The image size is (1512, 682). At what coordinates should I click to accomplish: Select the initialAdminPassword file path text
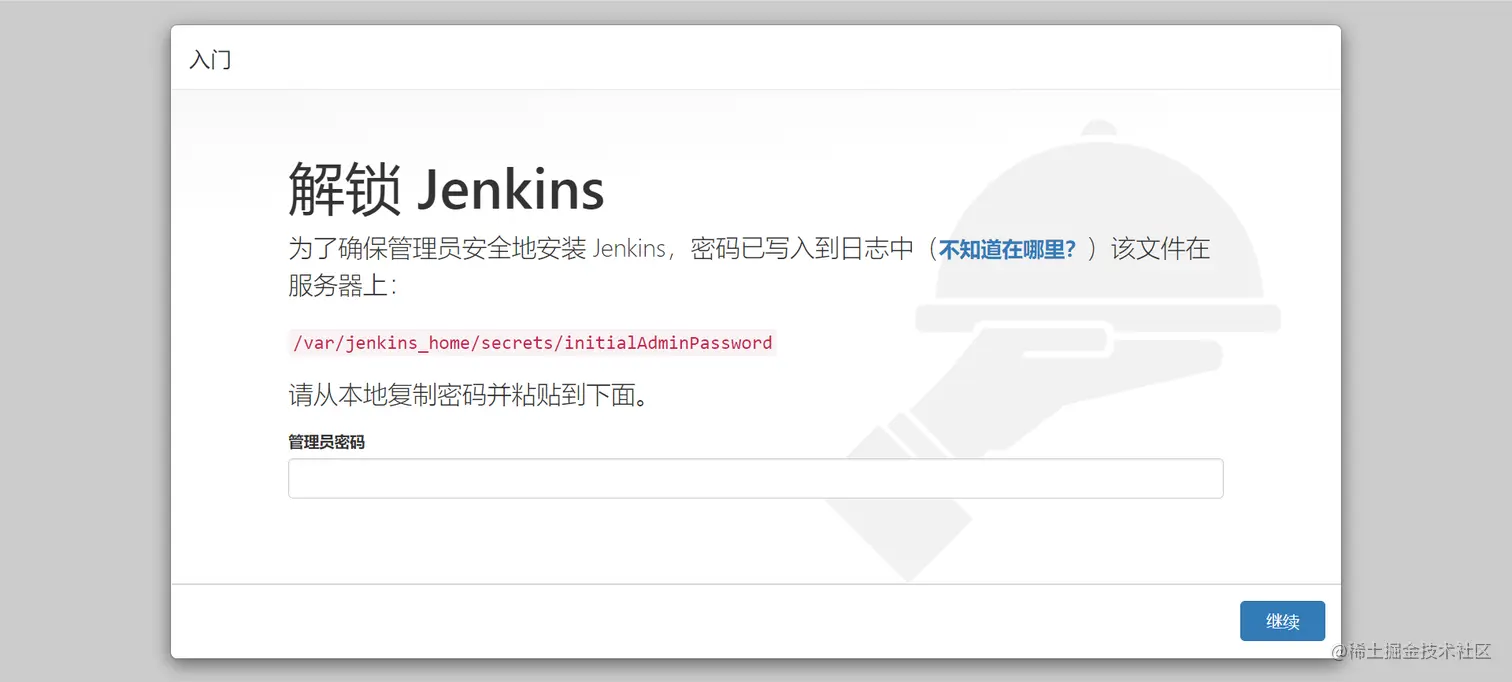point(531,342)
